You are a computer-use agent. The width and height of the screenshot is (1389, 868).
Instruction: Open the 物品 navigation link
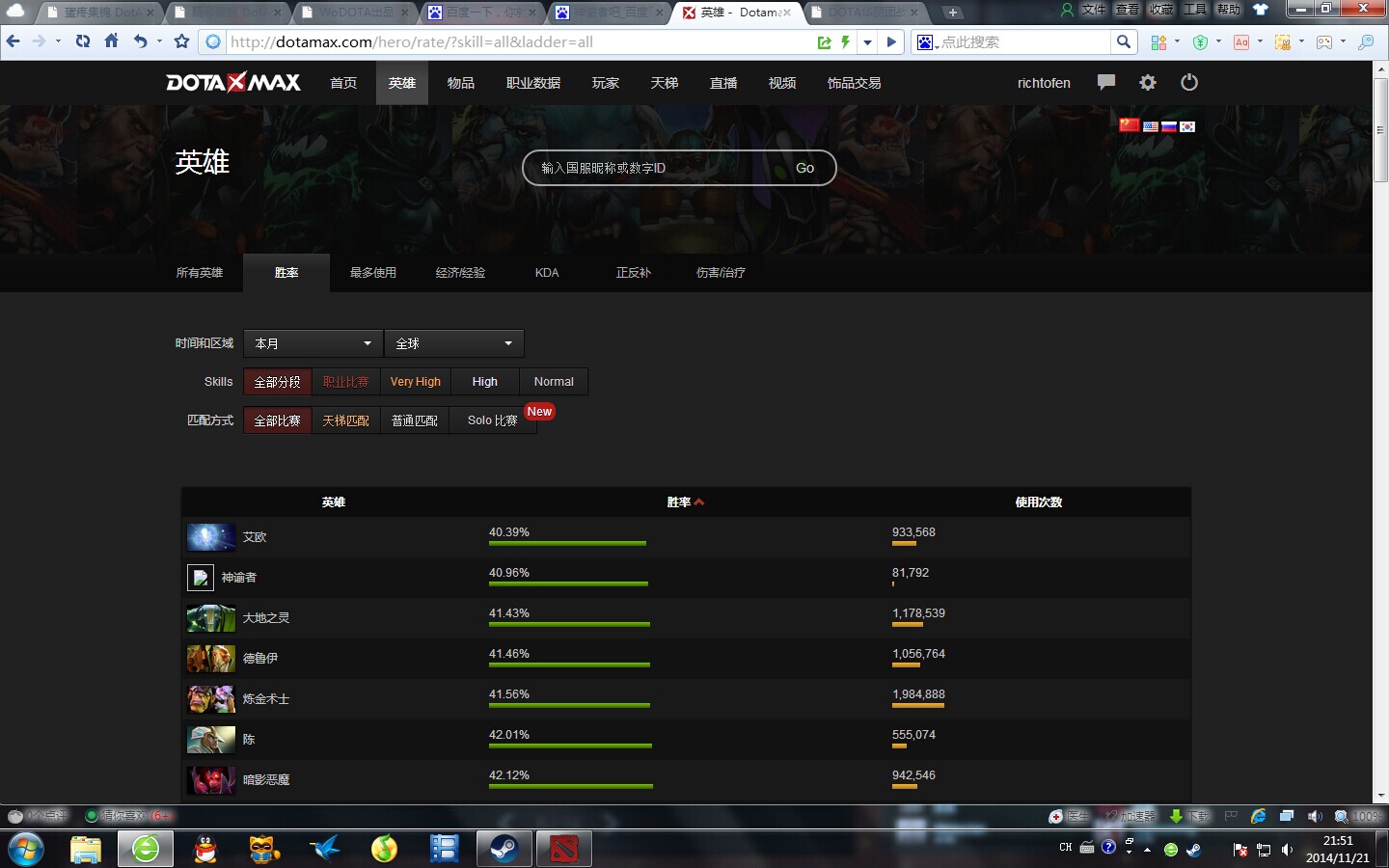pyautogui.click(x=461, y=83)
